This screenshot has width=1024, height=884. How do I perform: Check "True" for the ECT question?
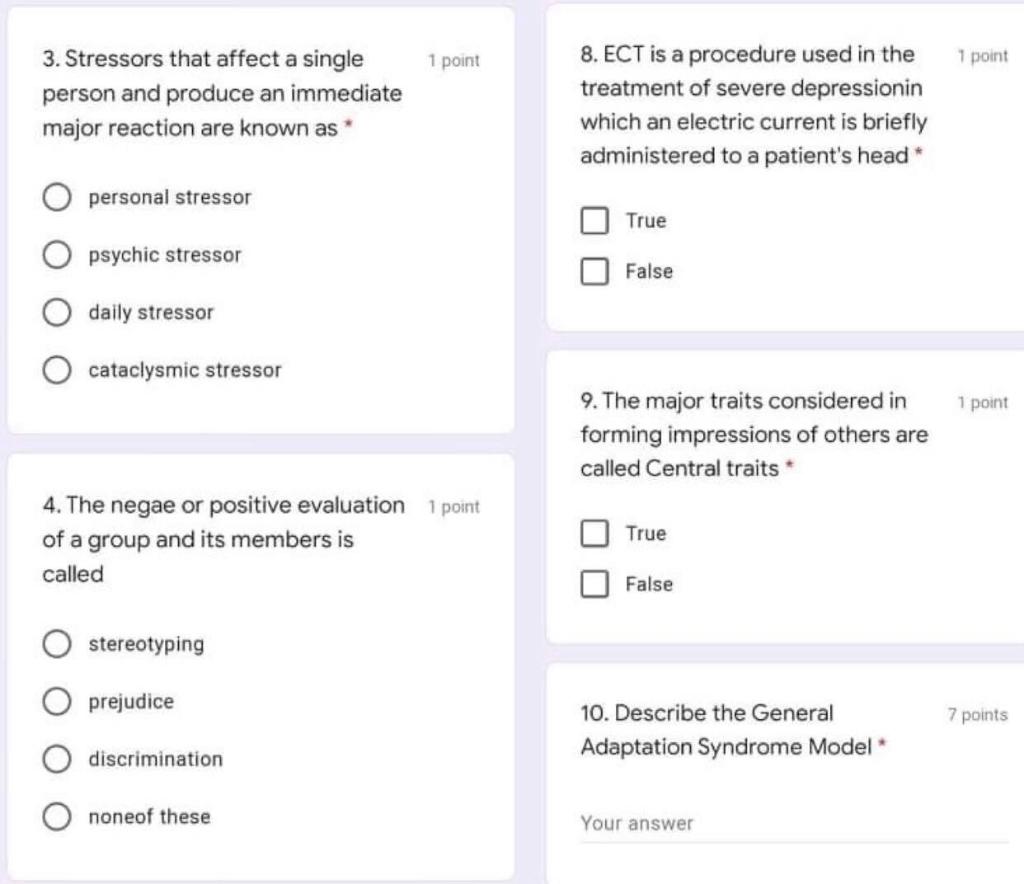pyautogui.click(x=594, y=220)
